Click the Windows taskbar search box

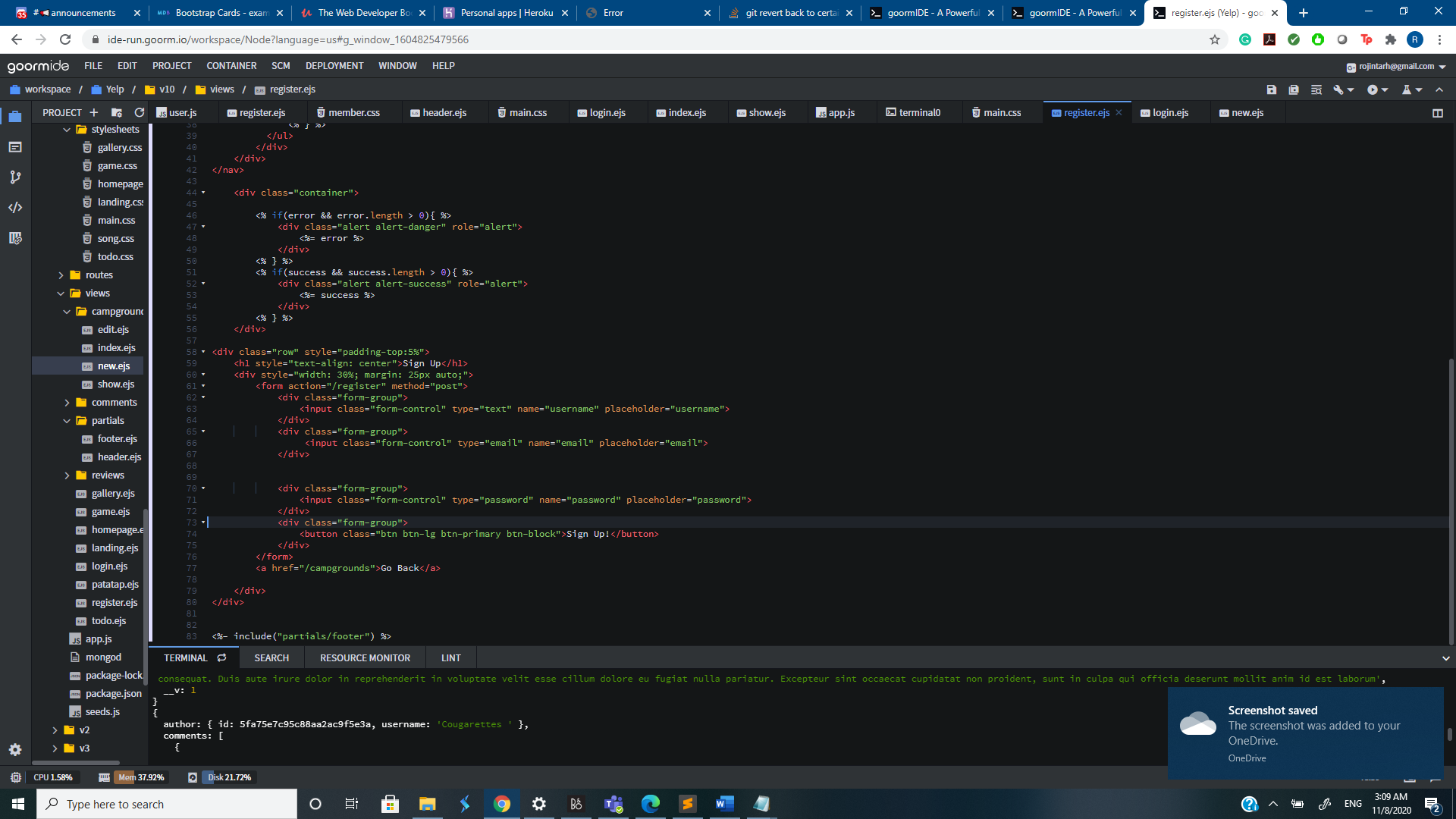pos(167,804)
